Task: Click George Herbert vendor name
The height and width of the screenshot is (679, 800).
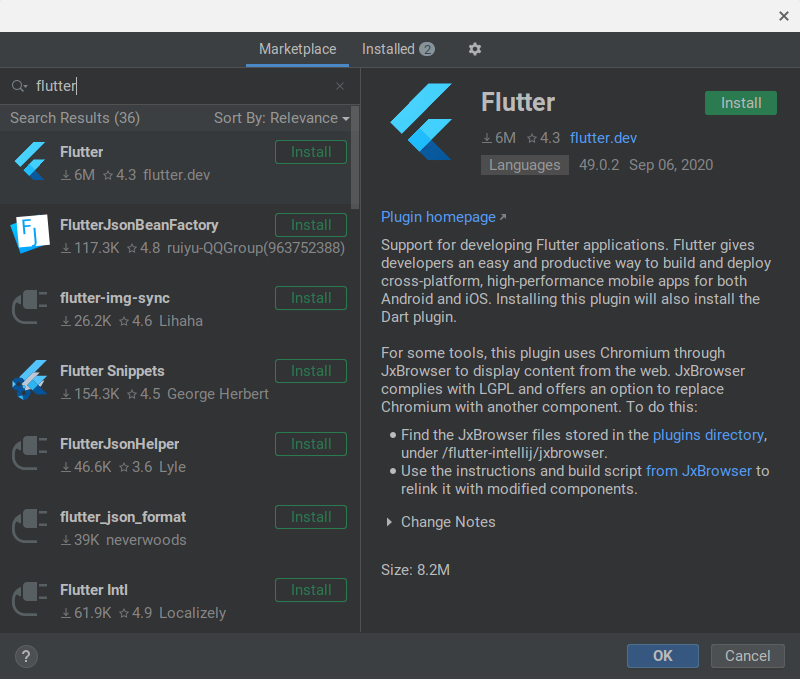Action: click(x=218, y=394)
